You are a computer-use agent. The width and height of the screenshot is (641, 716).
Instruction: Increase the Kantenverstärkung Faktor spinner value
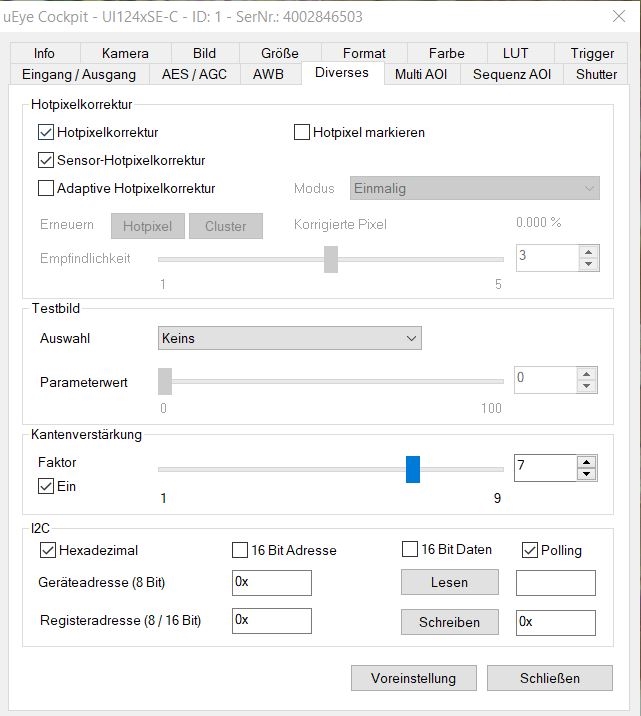588,462
